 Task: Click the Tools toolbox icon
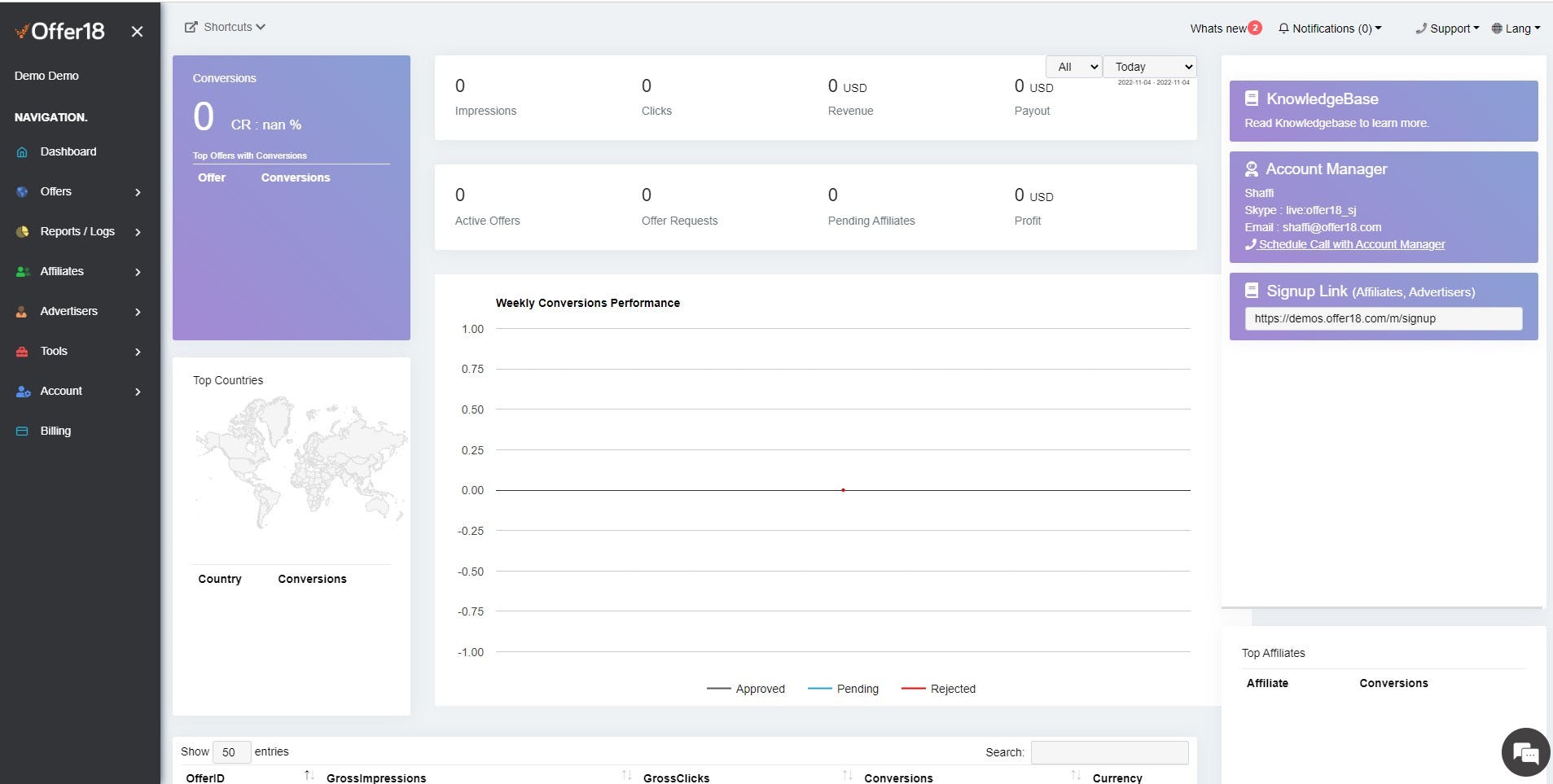[22, 352]
